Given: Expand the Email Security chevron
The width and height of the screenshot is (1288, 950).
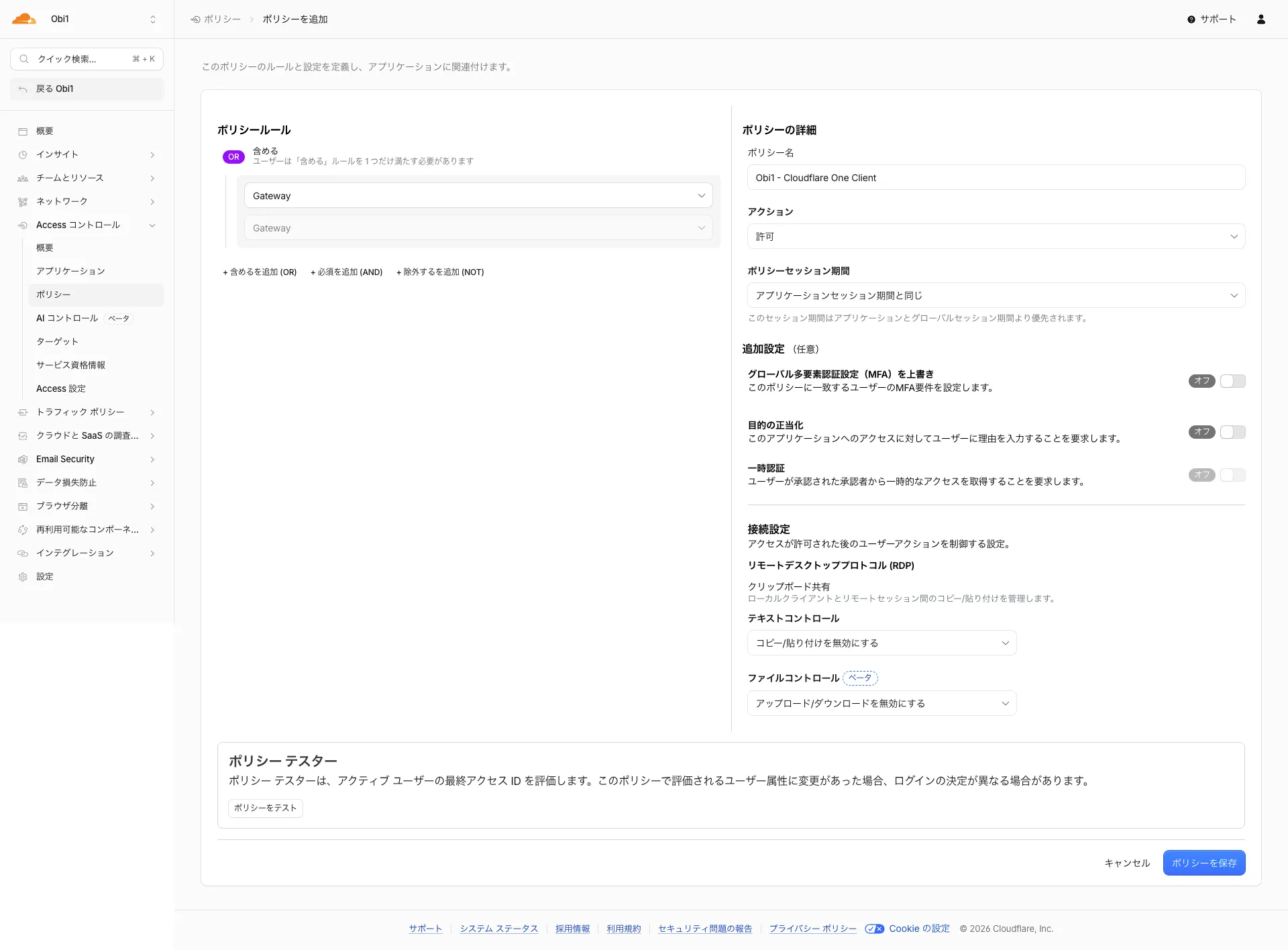Looking at the screenshot, I should pos(152,460).
